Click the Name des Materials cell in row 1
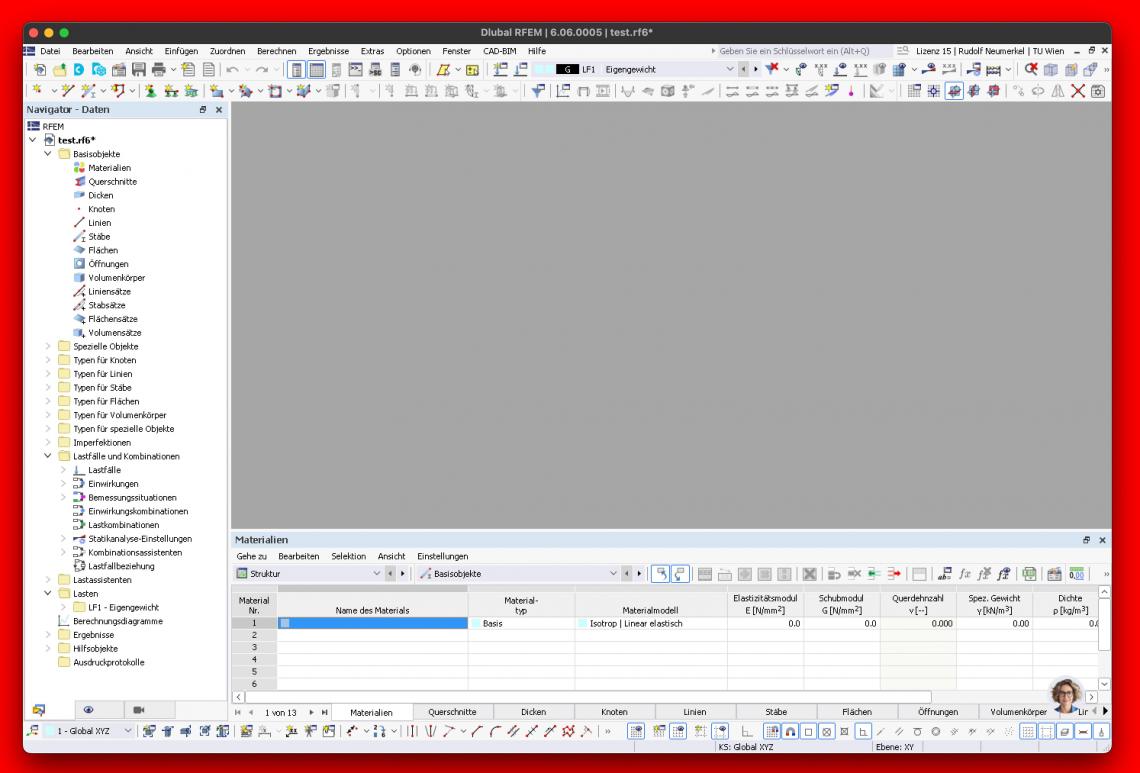 373,623
